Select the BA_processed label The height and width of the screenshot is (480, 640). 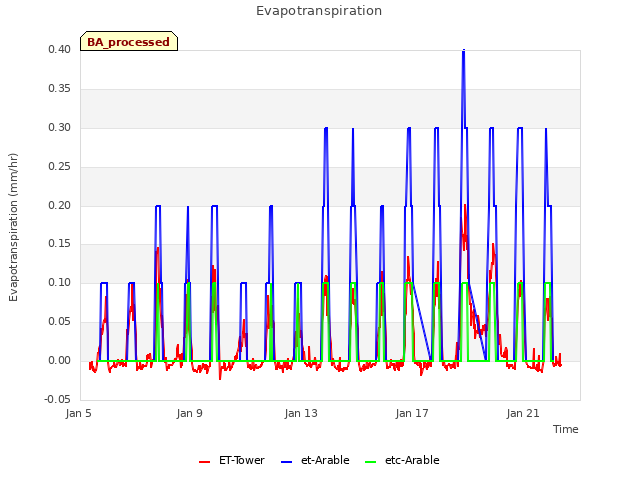(129, 42)
